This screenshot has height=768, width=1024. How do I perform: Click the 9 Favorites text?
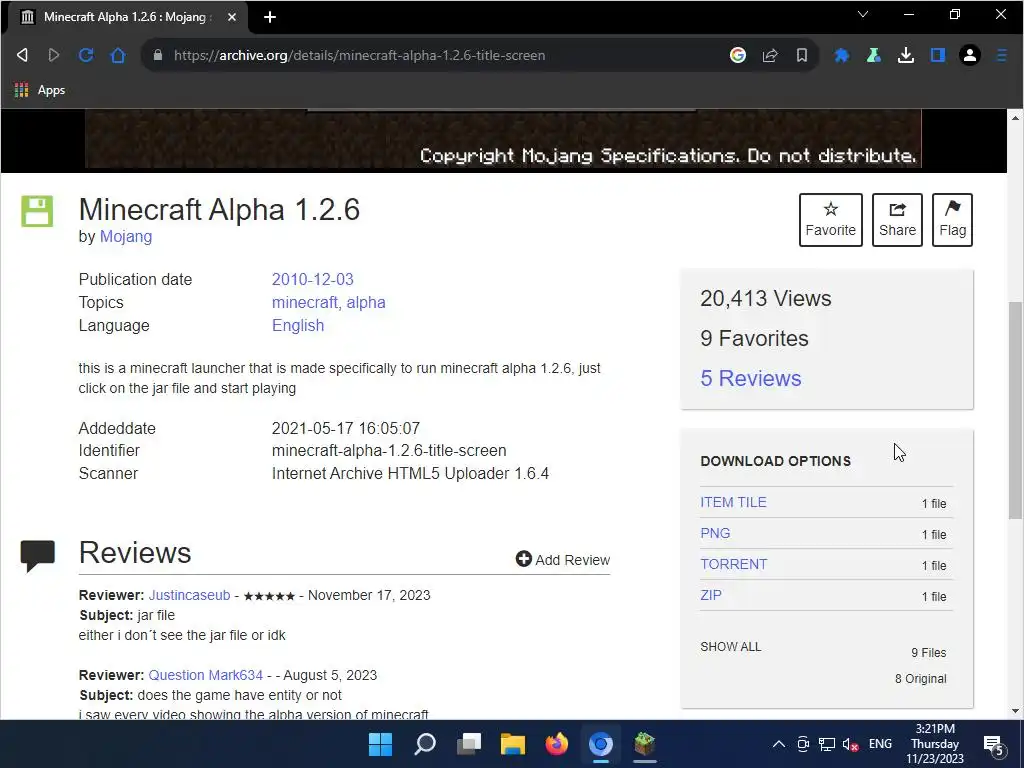[754, 338]
